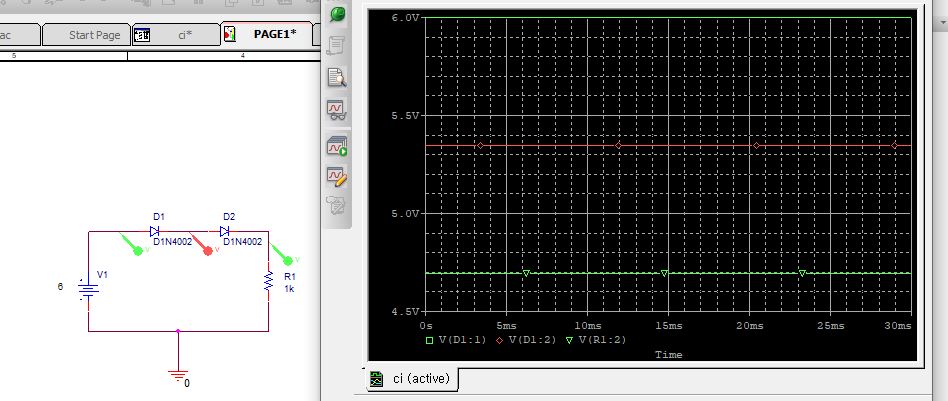Viewport: 948px width, 401px height.
Task: Select the V1 reference label
Action: pos(103,275)
